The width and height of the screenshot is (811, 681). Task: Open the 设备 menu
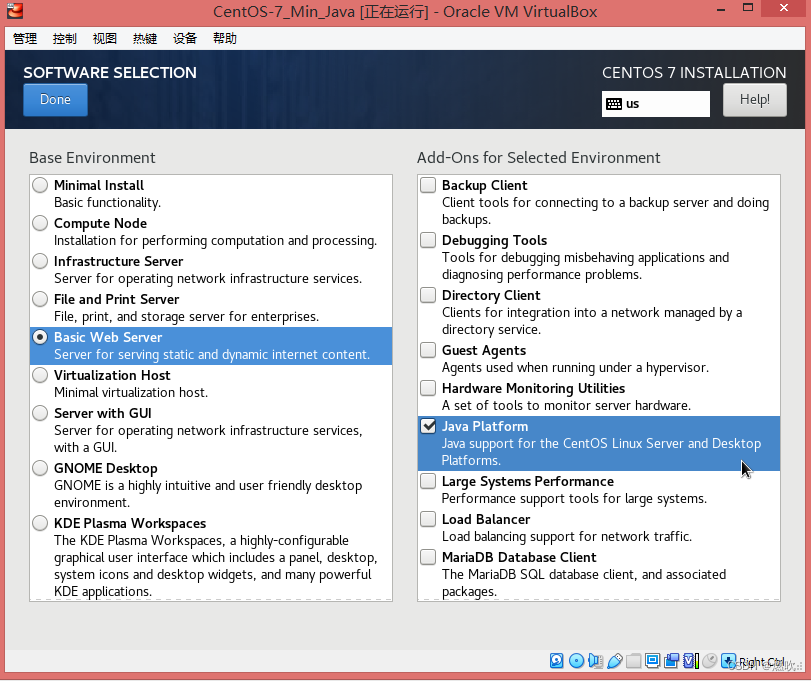click(x=185, y=39)
